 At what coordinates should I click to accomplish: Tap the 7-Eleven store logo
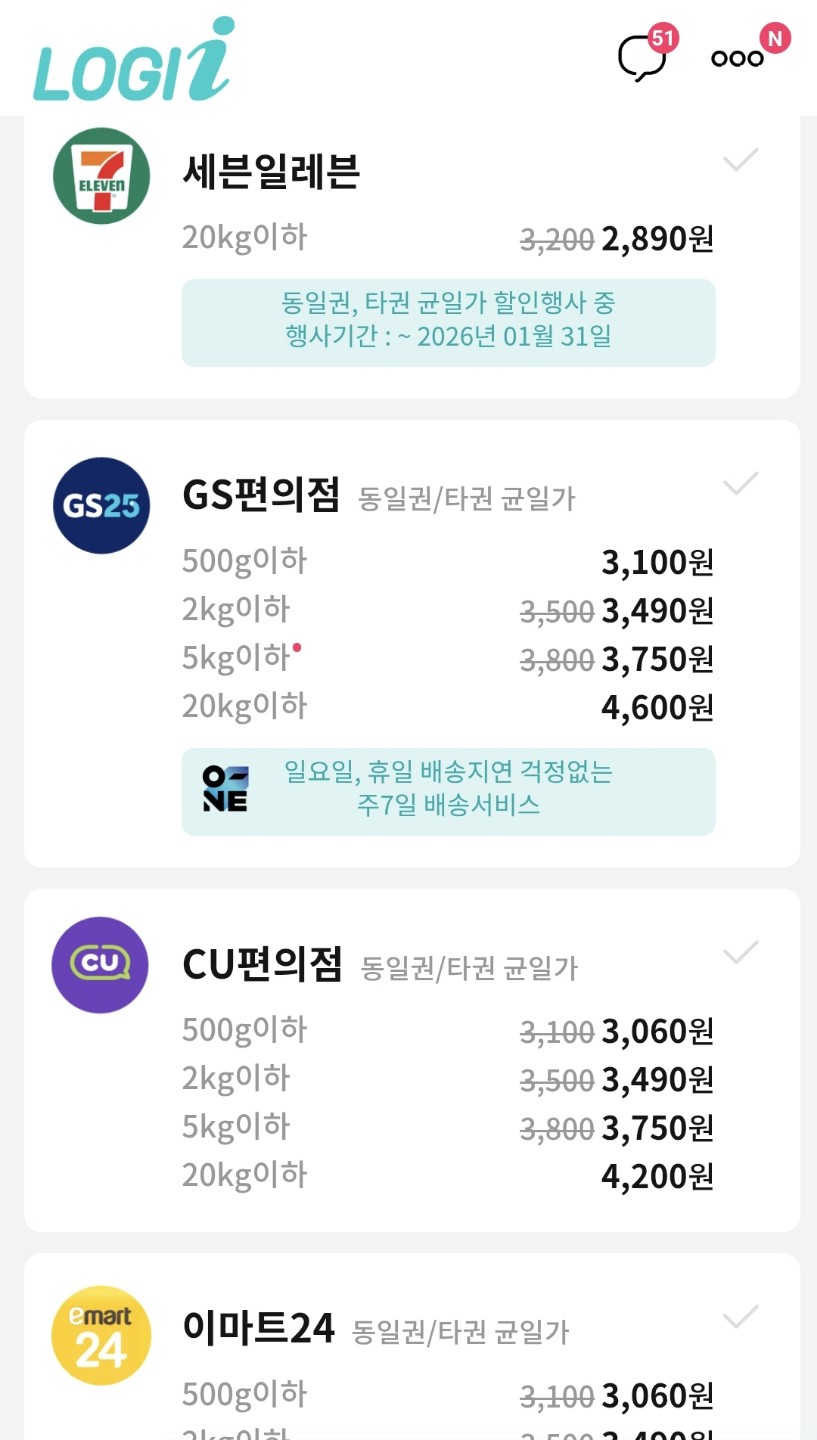101,176
